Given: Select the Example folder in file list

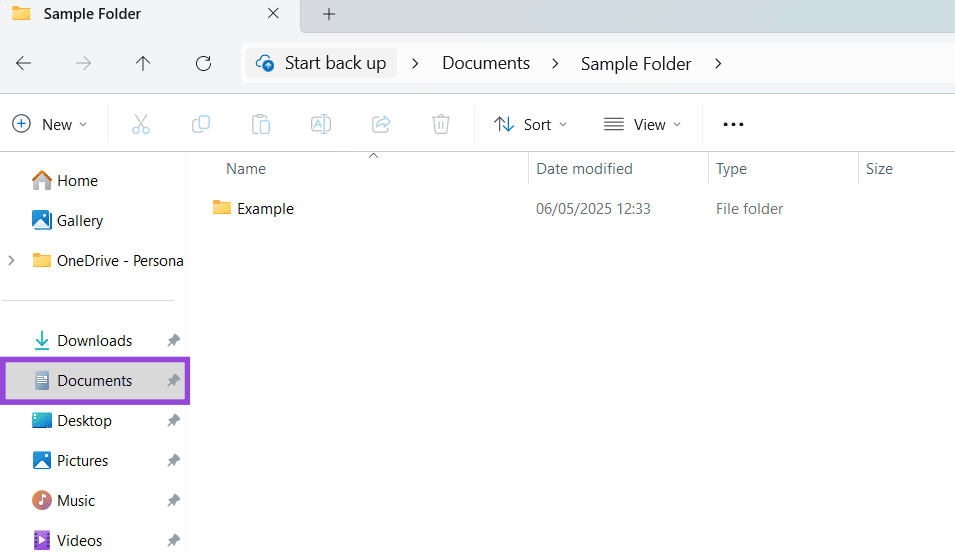Looking at the screenshot, I should [265, 209].
